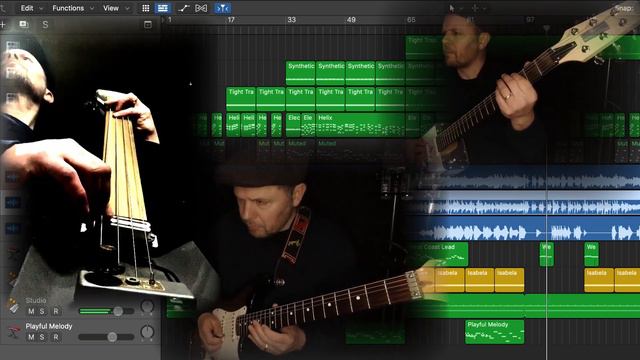
Task: Select the Helix MIDI region
Action: coord(360,125)
